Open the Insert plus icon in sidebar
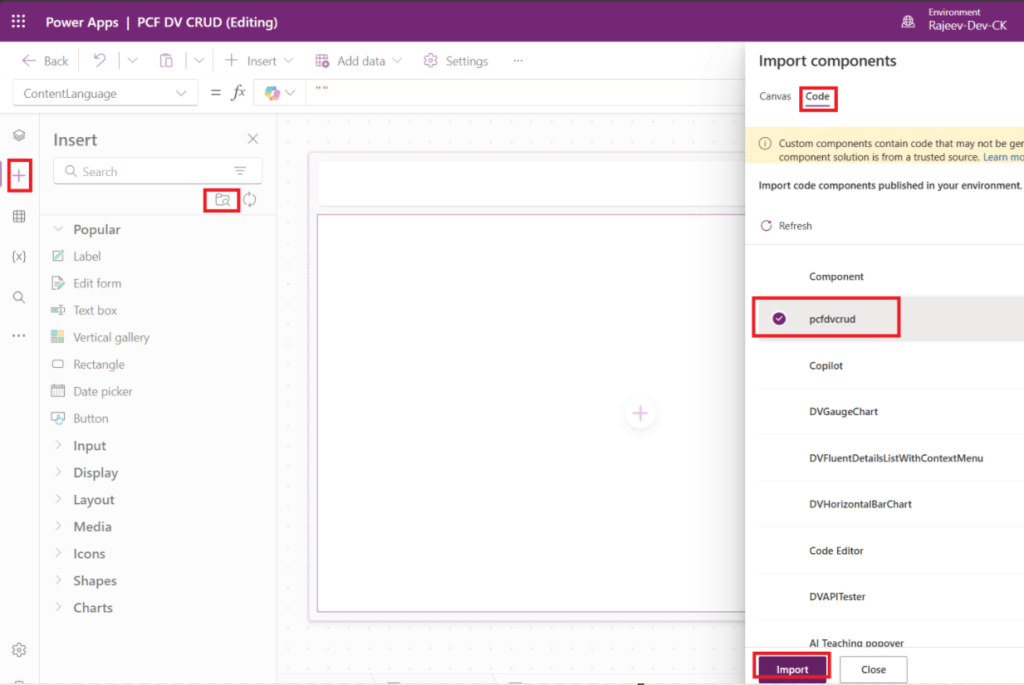Viewport: 1024px width, 685px height. point(19,176)
